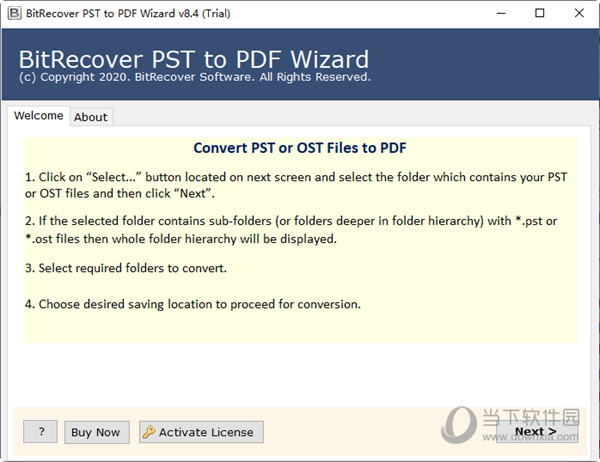Click Next to proceed

click(x=537, y=431)
